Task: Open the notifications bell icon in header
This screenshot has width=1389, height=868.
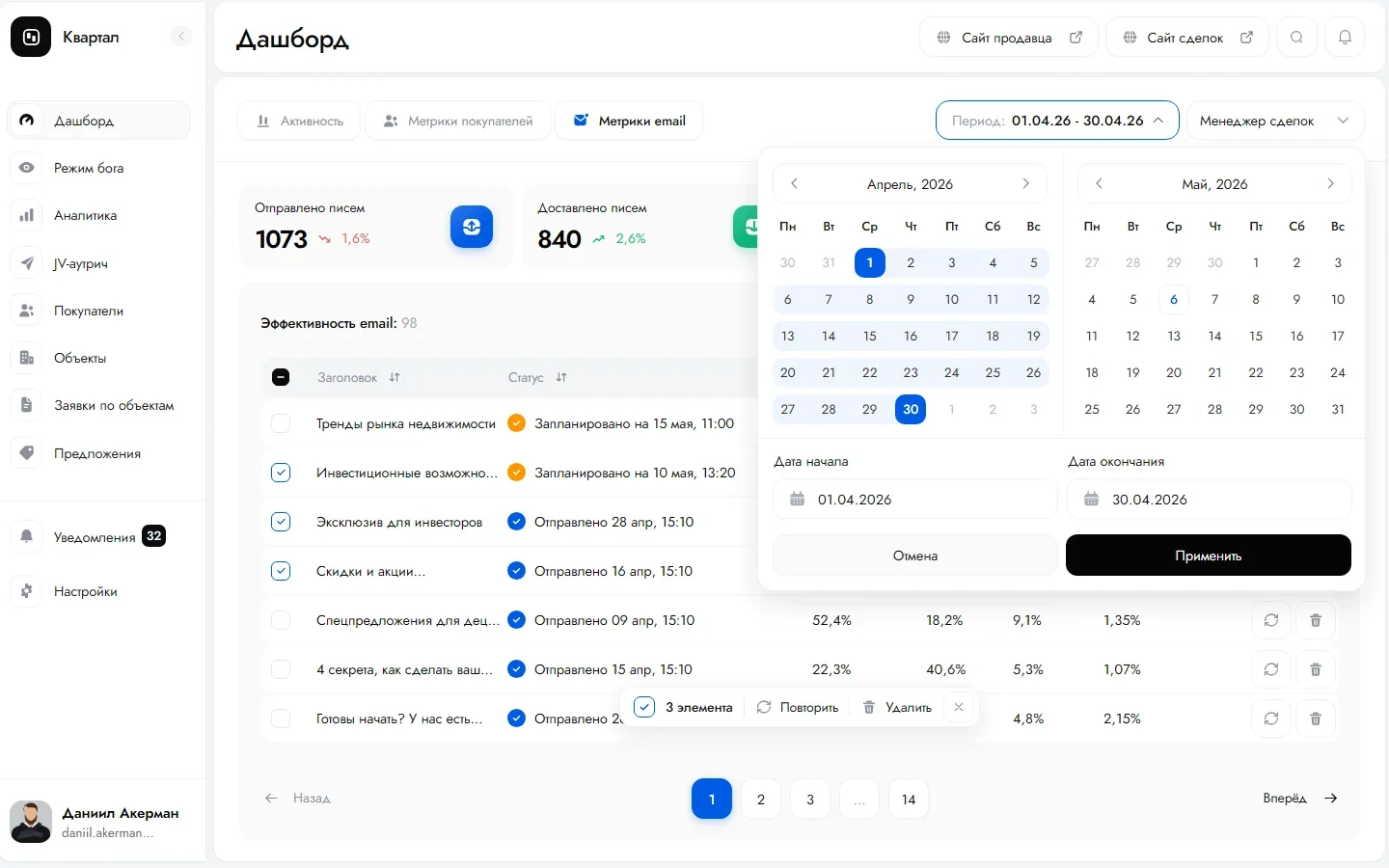Action: tap(1345, 38)
